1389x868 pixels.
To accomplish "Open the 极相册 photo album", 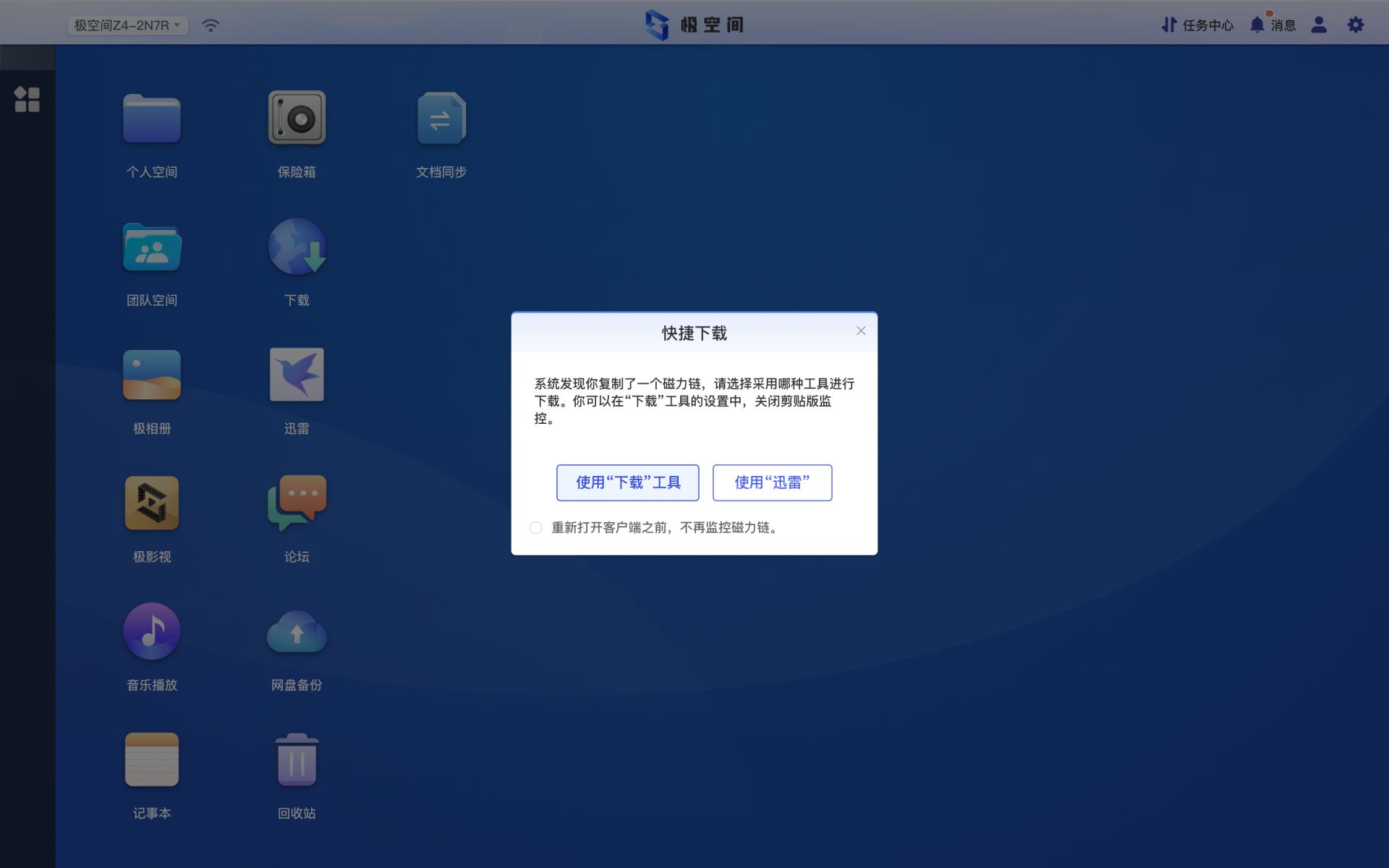I will click(x=151, y=374).
